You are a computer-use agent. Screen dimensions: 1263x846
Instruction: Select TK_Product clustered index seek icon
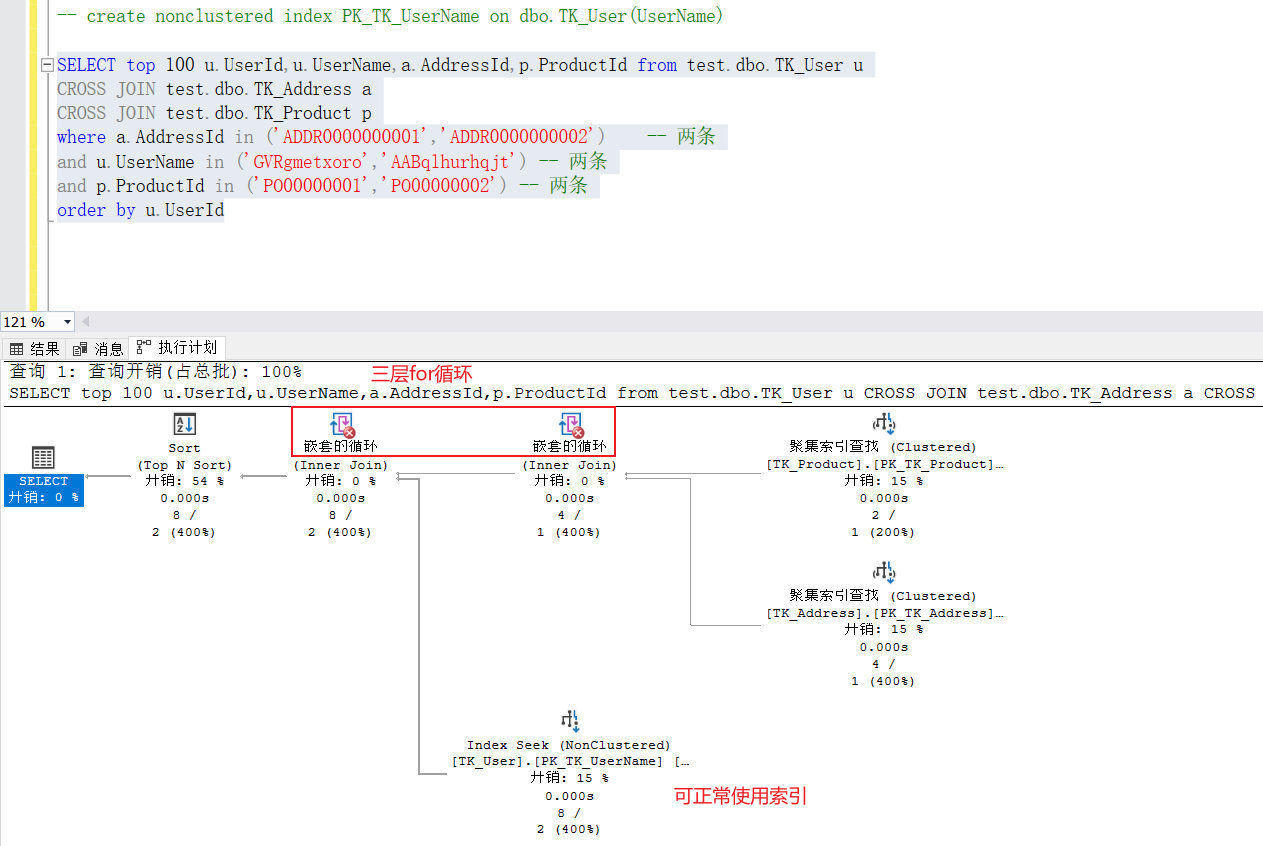click(x=883, y=424)
